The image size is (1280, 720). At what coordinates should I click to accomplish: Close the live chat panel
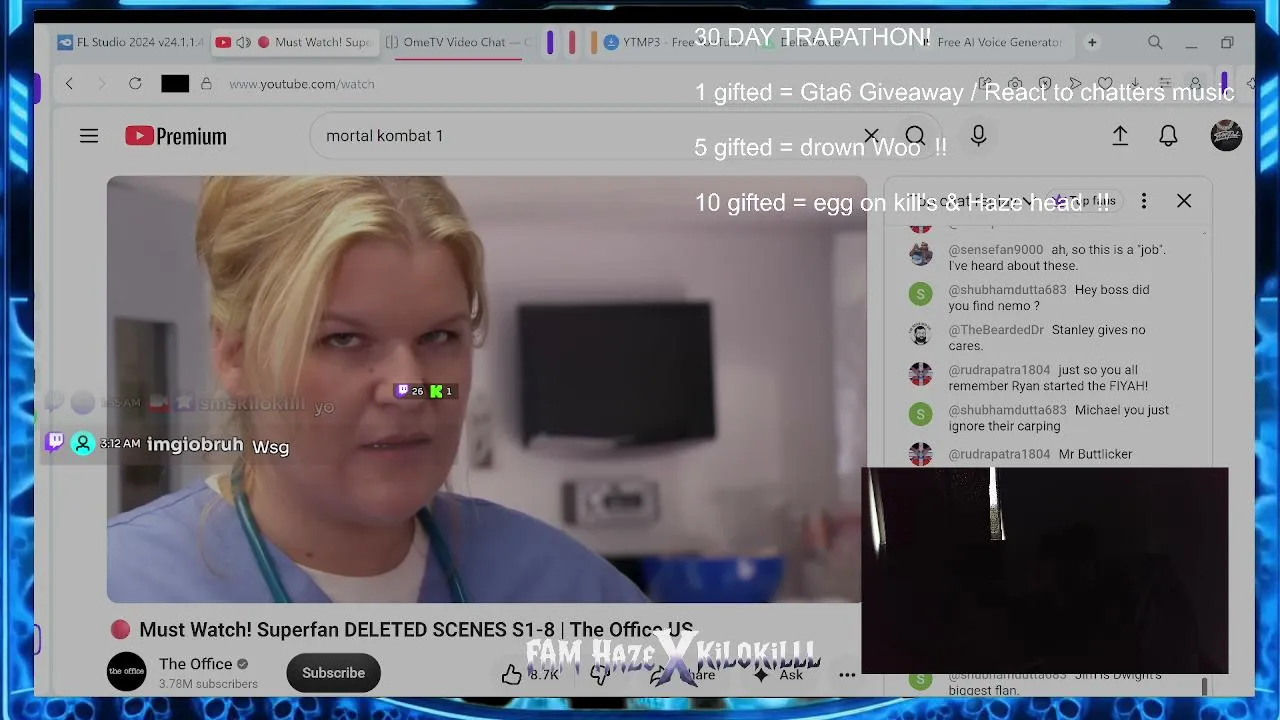pyautogui.click(x=1184, y=201)
